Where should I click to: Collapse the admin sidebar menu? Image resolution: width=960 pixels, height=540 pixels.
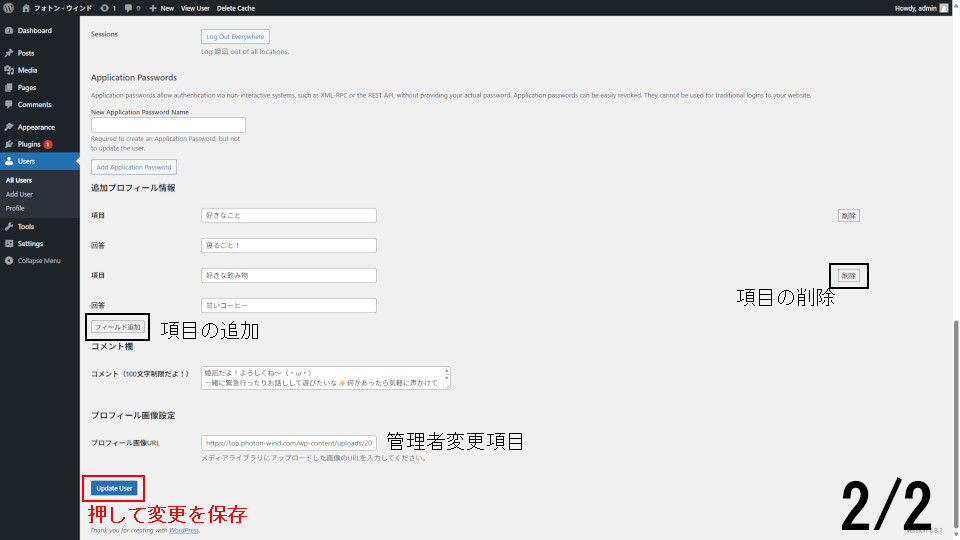(x=38, y=260)
